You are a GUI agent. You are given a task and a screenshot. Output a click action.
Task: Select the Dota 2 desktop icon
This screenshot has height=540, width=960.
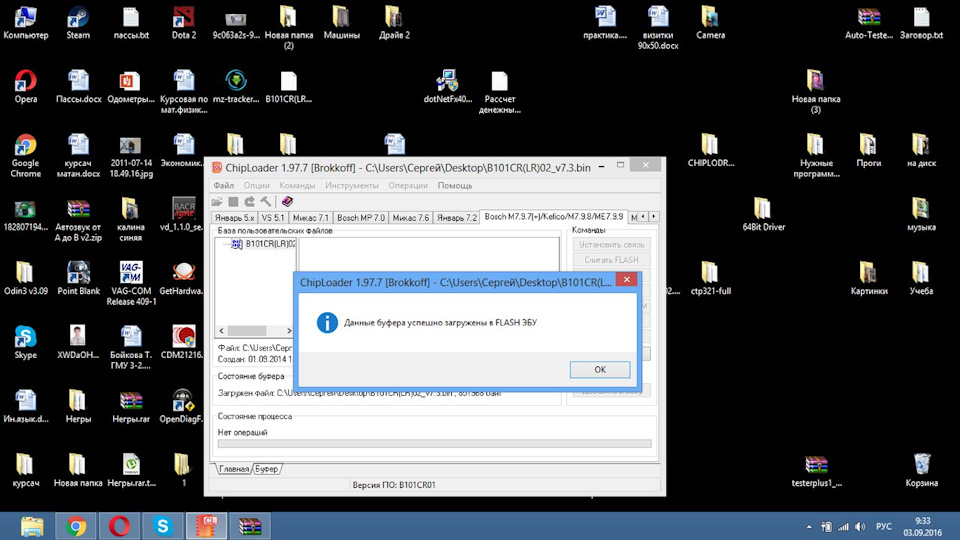click(184, 23)
